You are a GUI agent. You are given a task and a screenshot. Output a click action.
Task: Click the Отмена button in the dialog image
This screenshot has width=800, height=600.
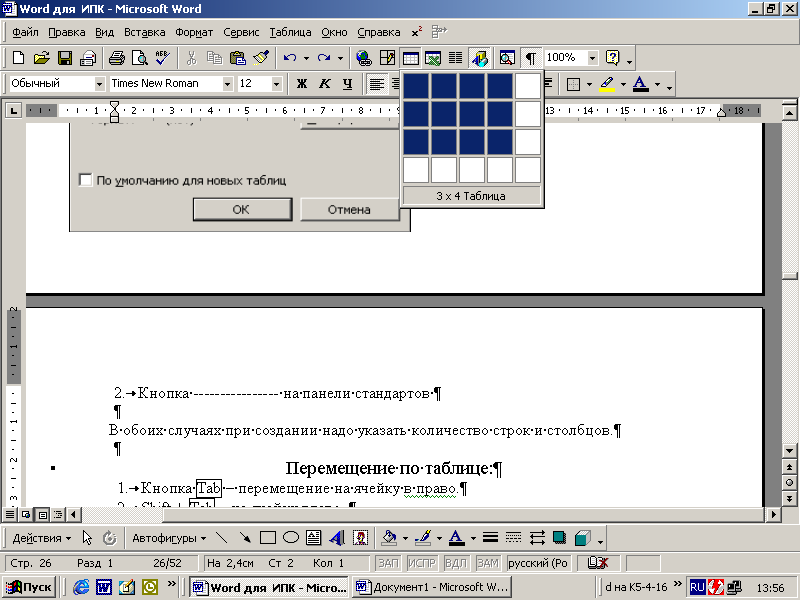(349, 210)
